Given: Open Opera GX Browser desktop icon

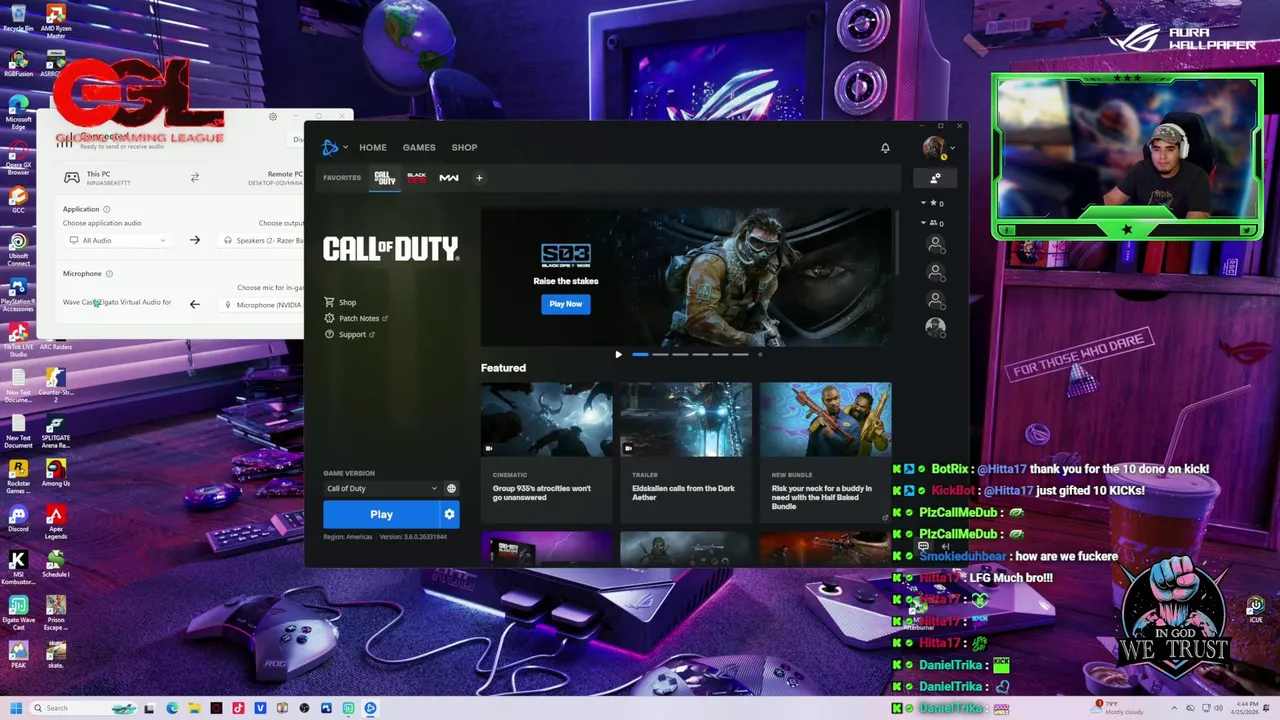Looking at the screenshot, I should (x=18, y=157).
